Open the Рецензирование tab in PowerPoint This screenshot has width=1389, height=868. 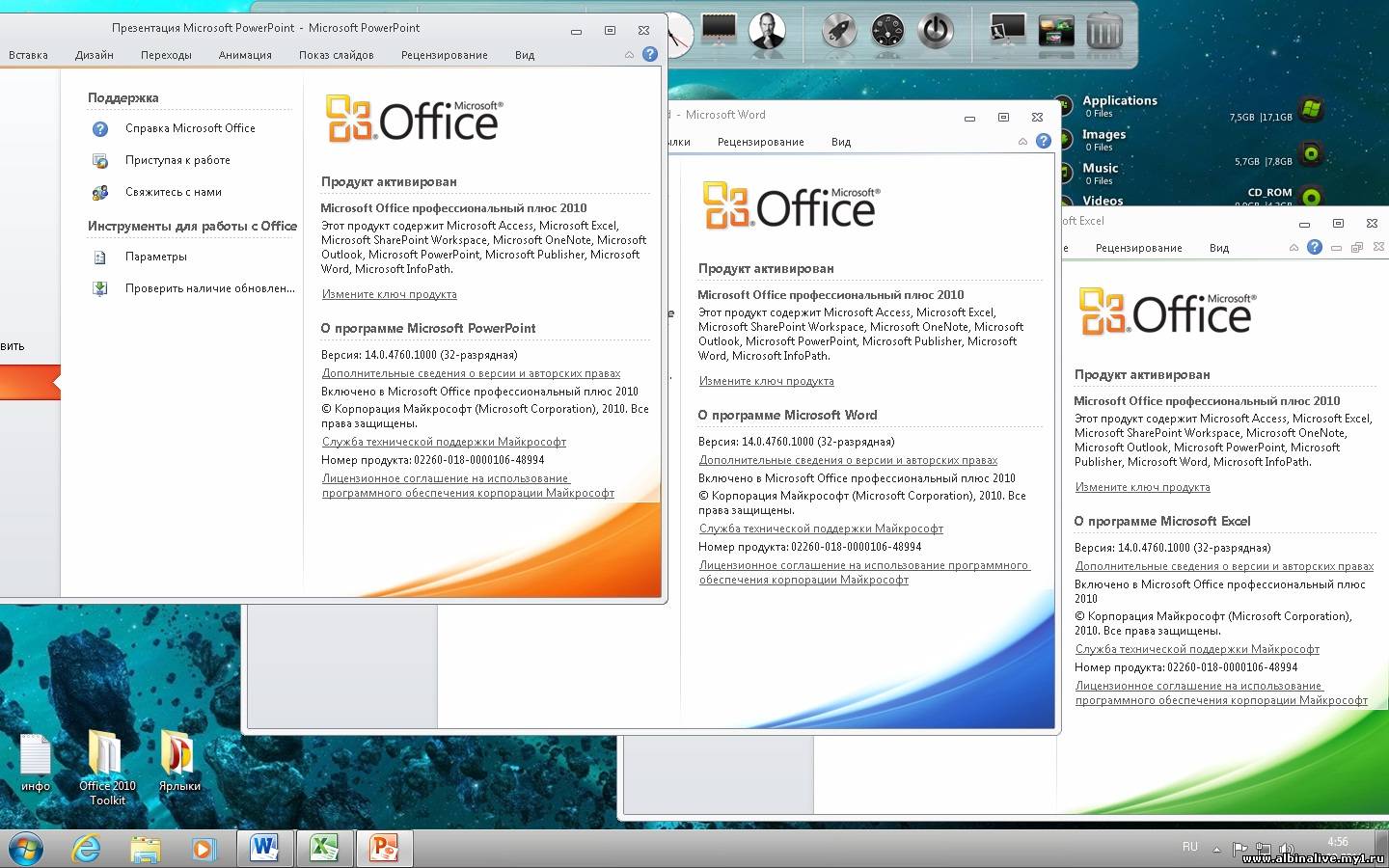point(445,55)
